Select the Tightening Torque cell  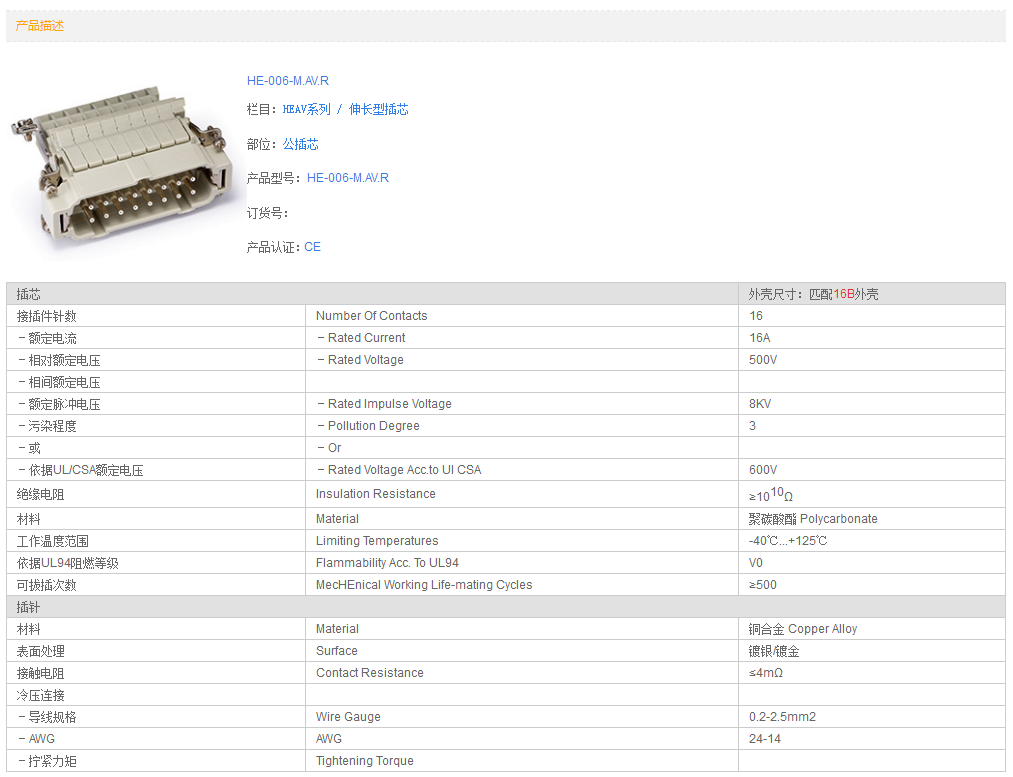point(364,761)
